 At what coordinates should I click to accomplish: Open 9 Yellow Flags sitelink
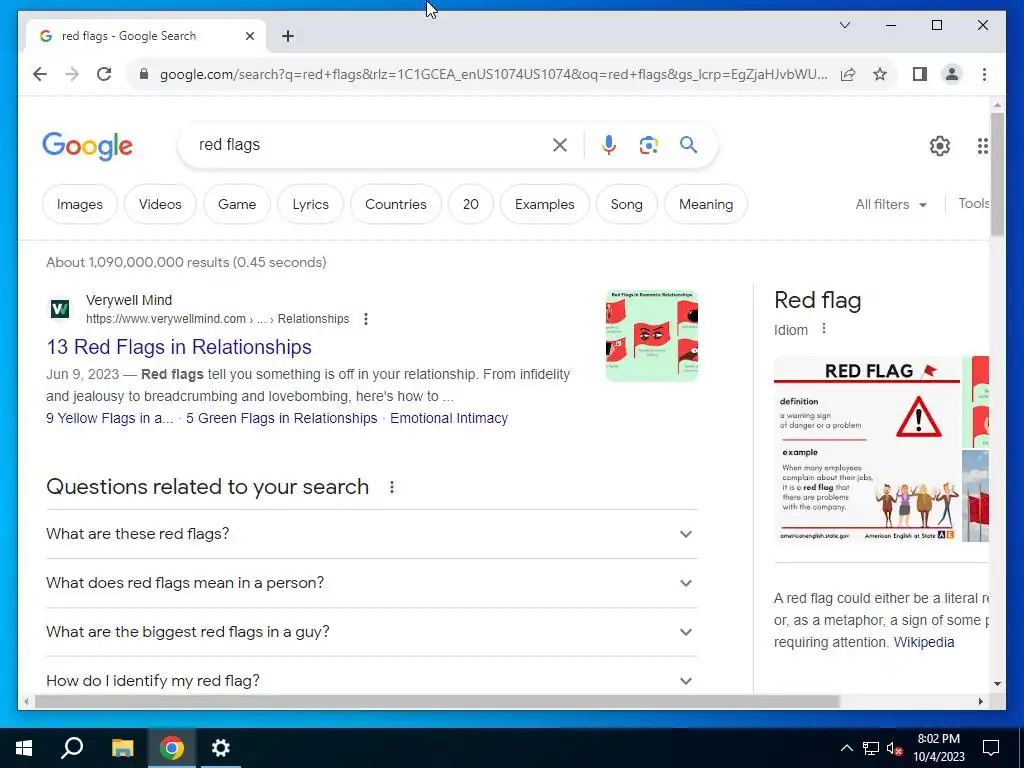(x=110, y=418)
